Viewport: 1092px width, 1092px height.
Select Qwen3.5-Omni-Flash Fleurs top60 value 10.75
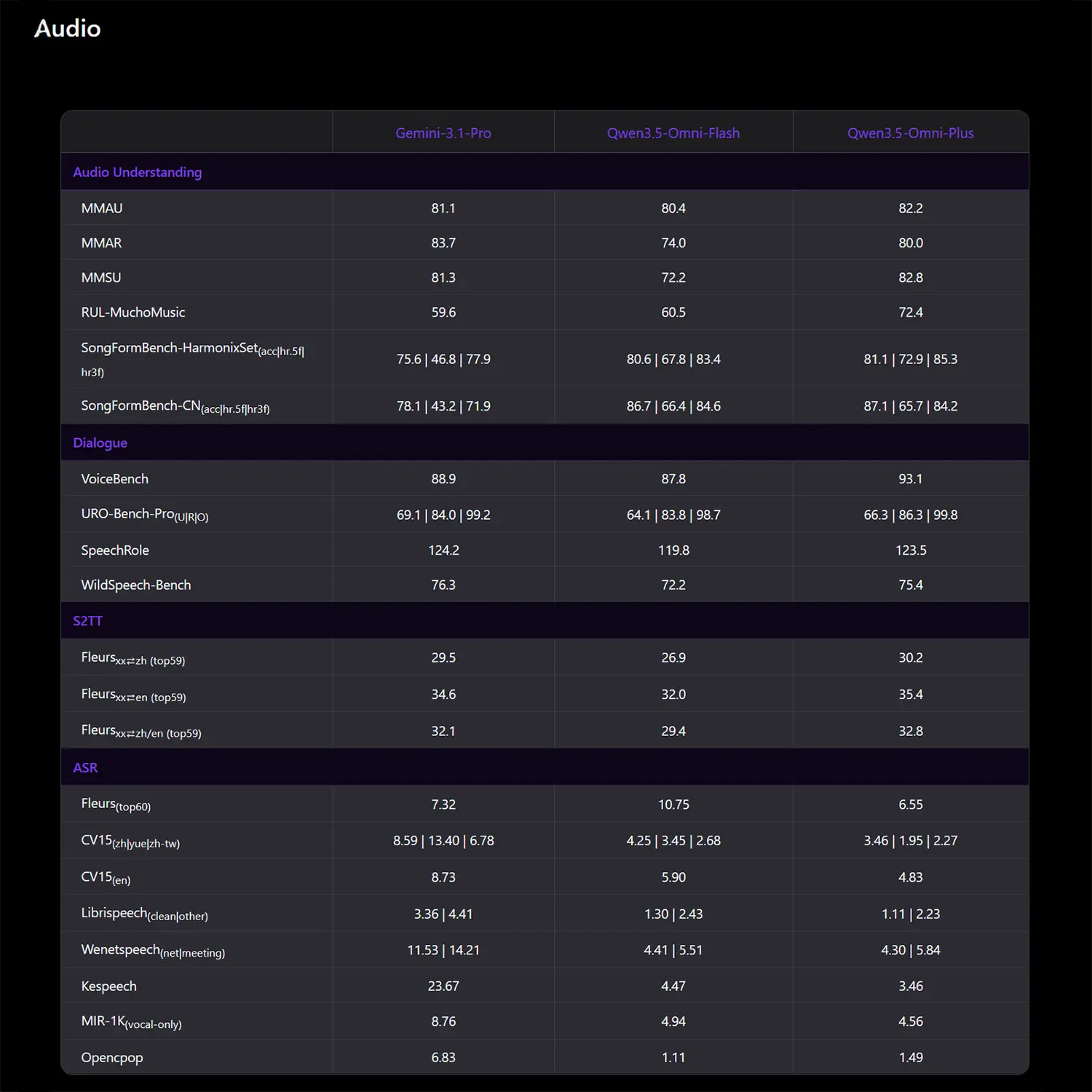pos(673,804)
